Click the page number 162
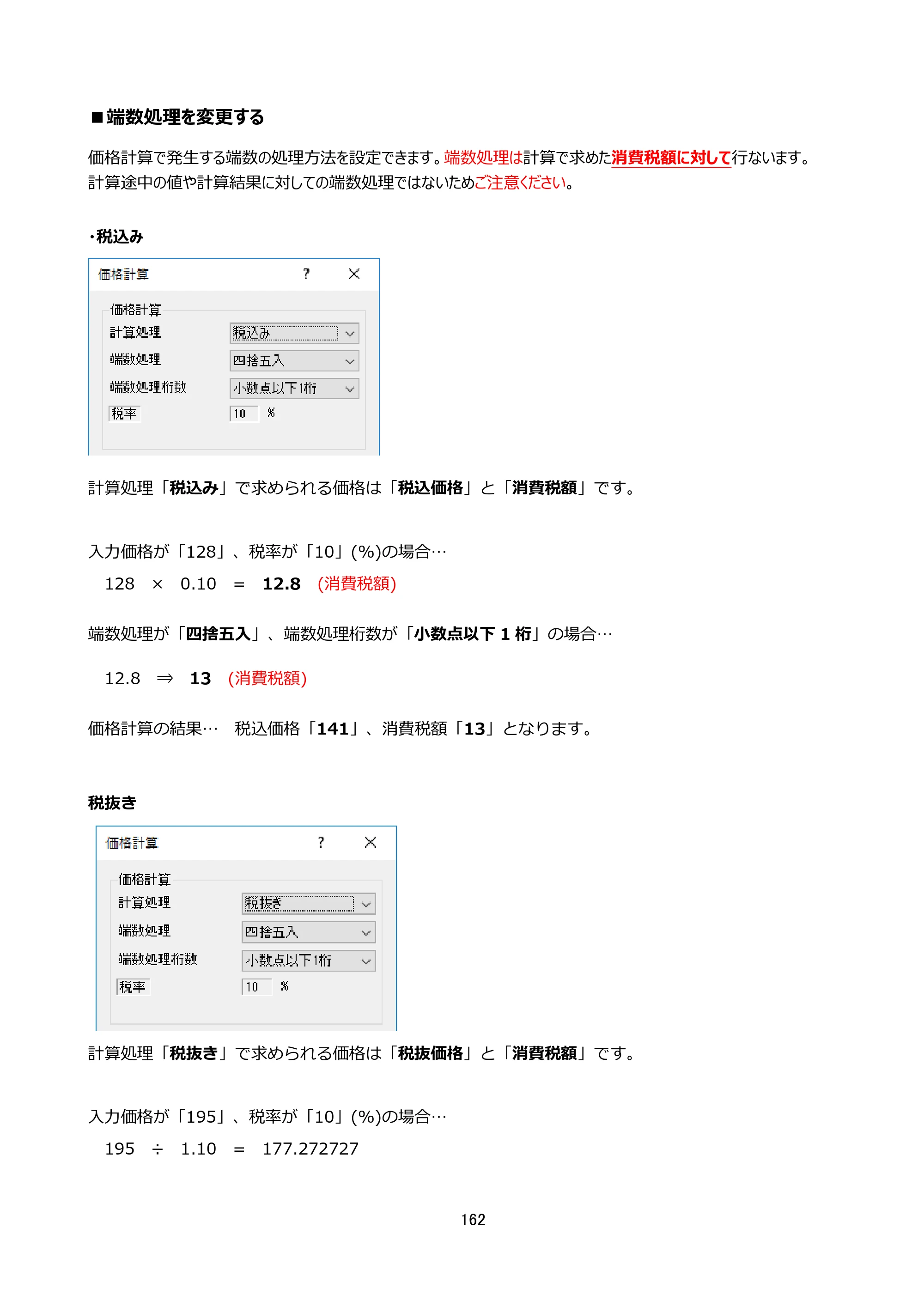 pos(473,1219)
